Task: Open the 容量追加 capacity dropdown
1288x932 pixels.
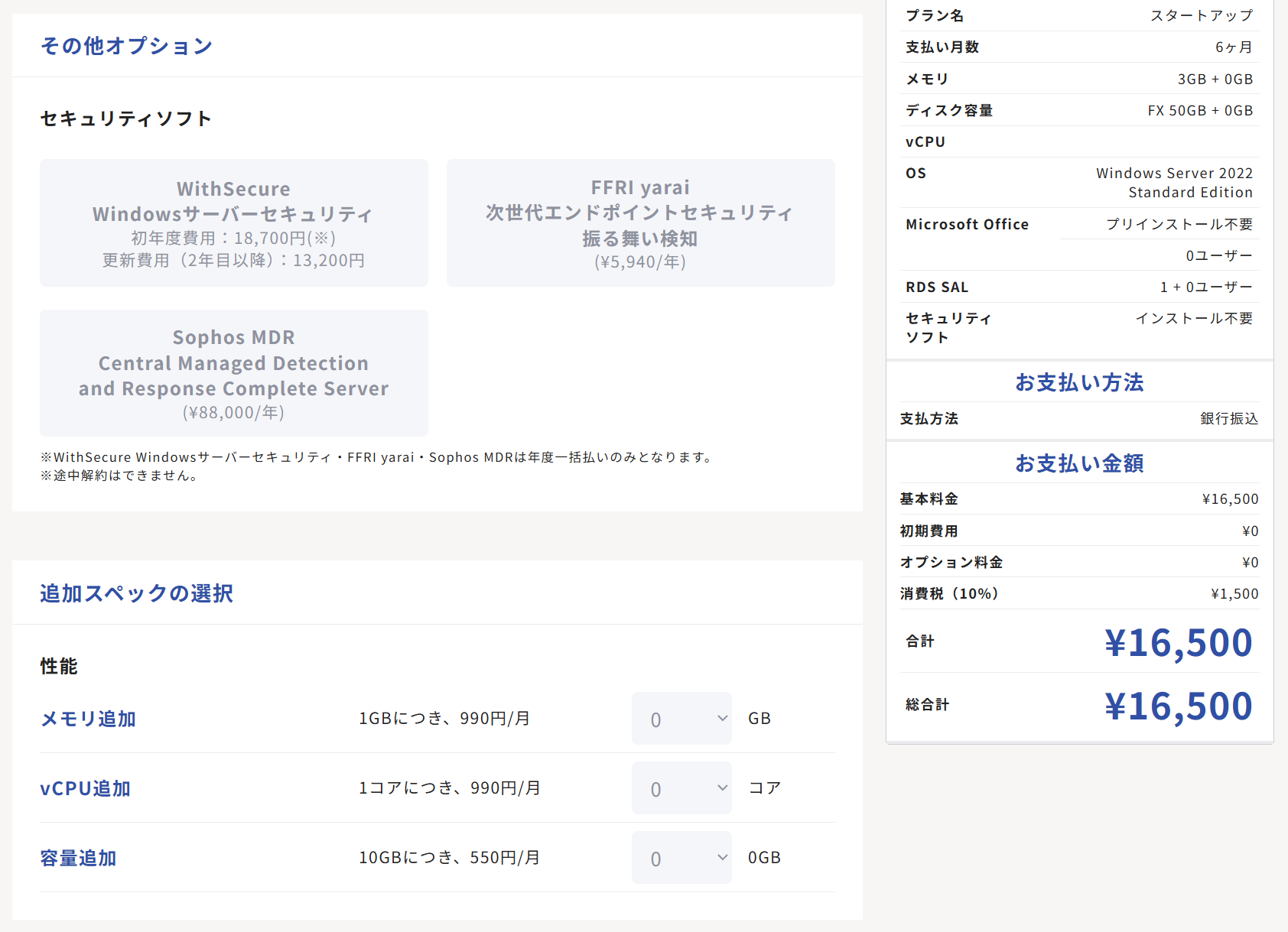Action: pyautogui.click(x=681, y=858)
